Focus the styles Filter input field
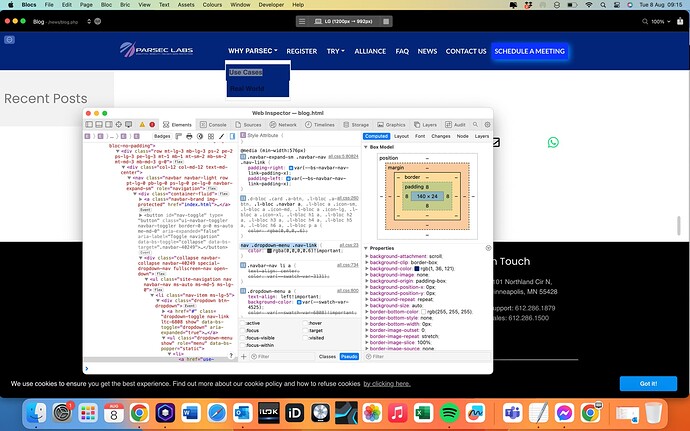Screen dimensions: 690x431 (x=282, y=357)
